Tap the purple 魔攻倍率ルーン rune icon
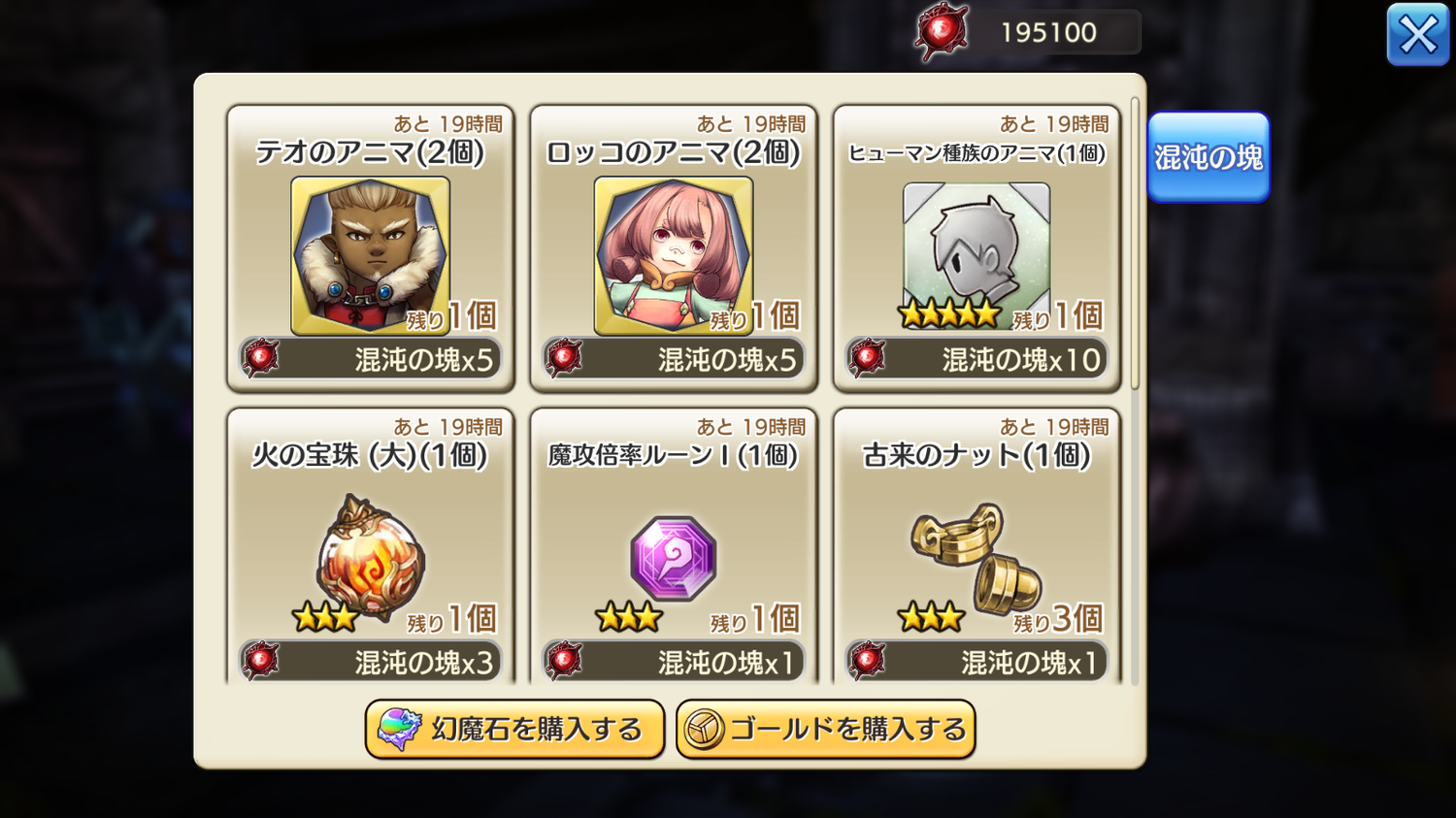The width and height of the screenshot is (1456, 818). pos(674,558)
